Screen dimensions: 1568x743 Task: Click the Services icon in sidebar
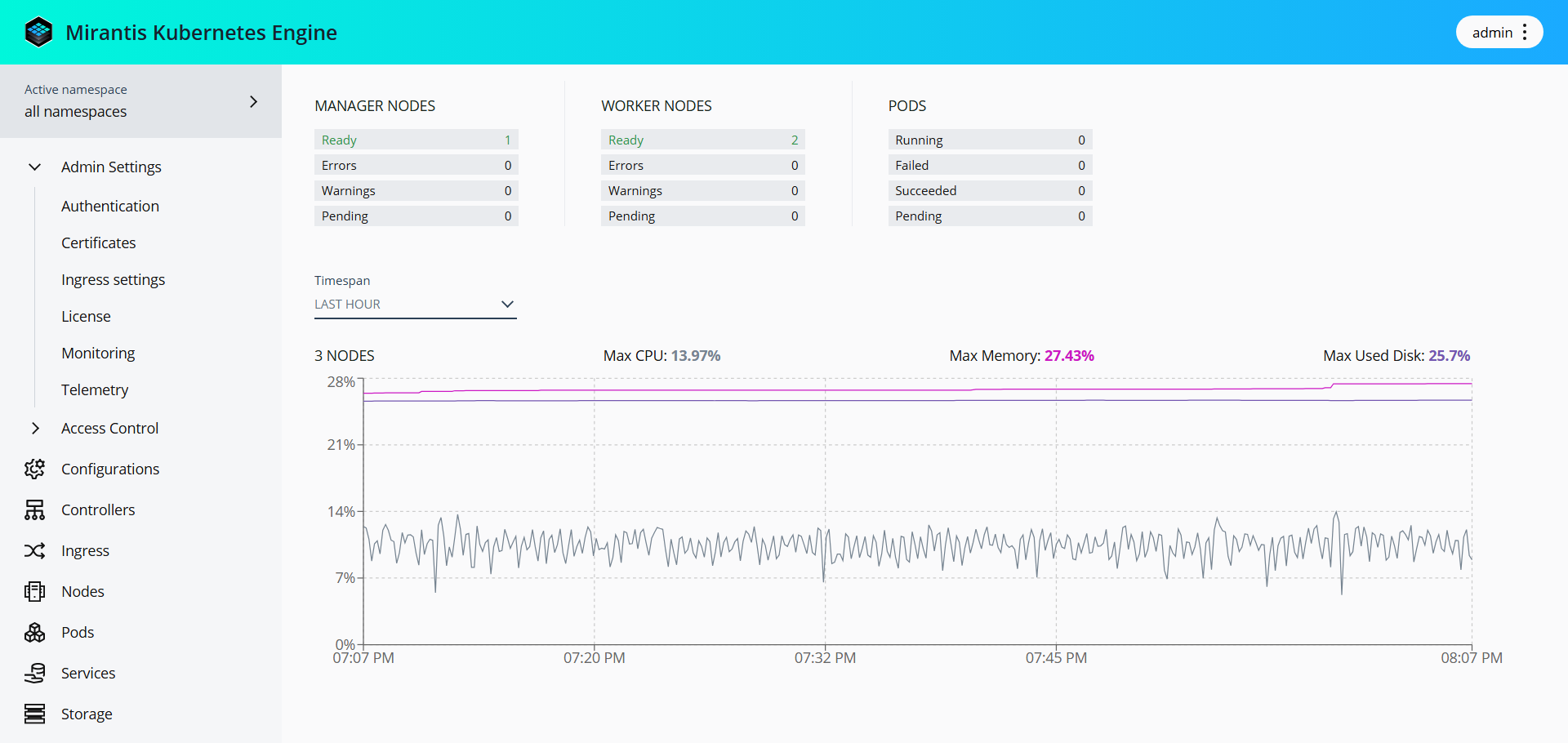[x=34, y=673]
